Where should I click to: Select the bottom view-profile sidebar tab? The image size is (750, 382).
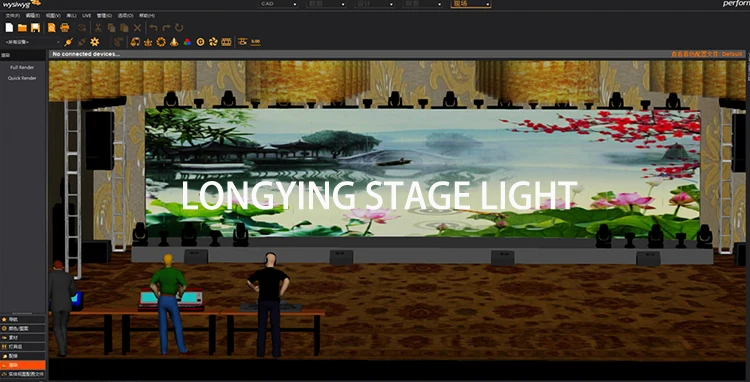[23, 374]
